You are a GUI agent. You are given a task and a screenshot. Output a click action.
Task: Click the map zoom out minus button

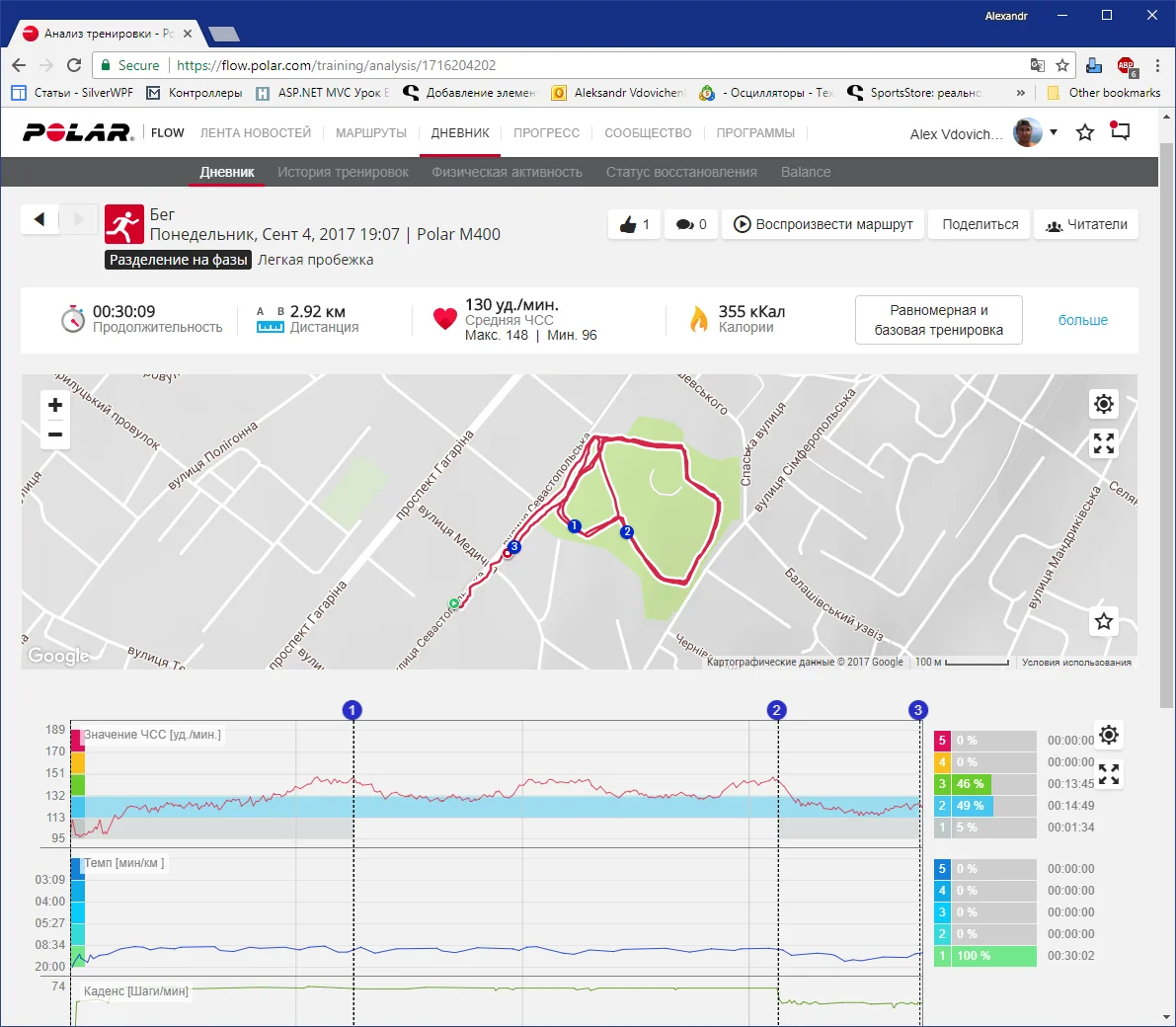tap(55, 434)
